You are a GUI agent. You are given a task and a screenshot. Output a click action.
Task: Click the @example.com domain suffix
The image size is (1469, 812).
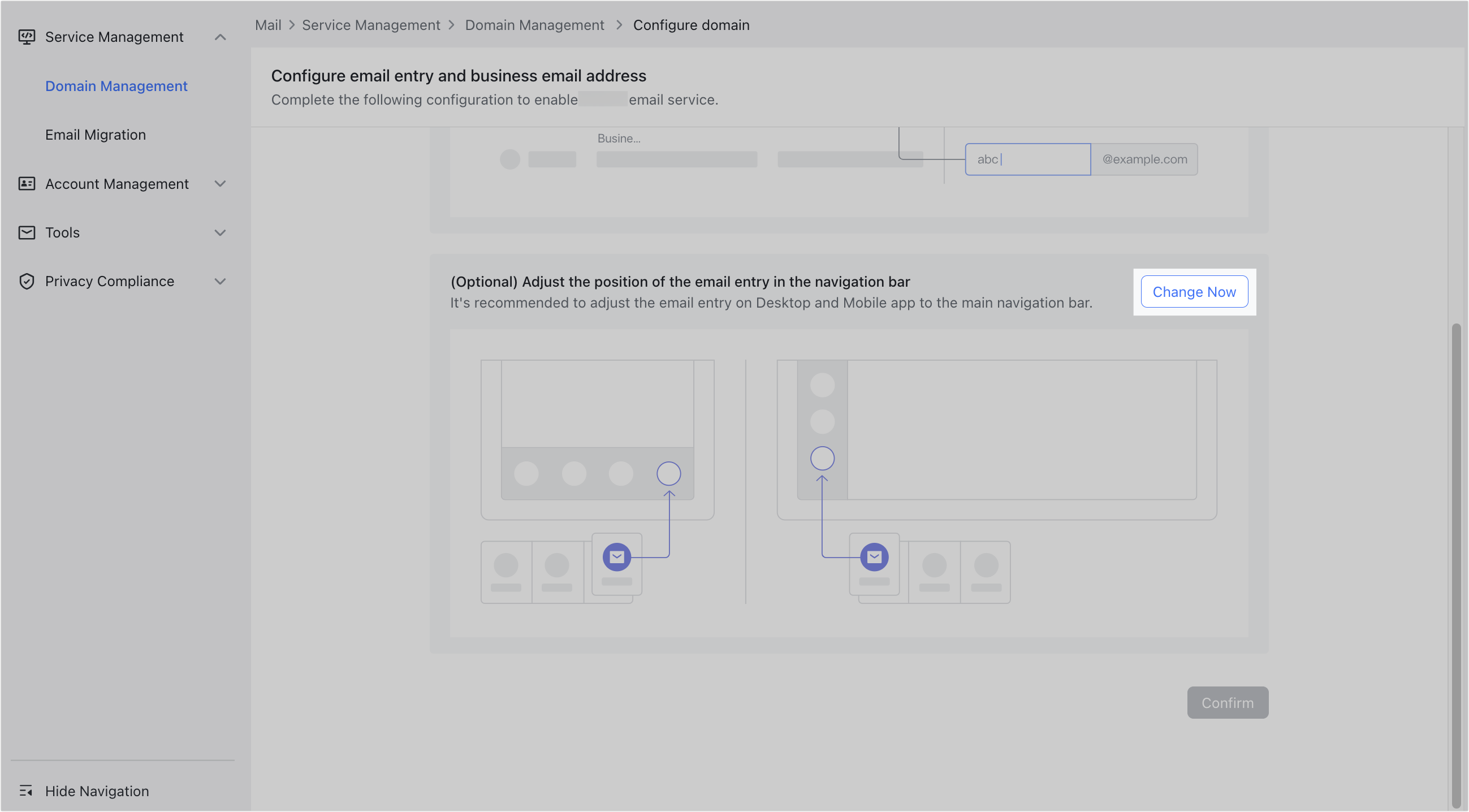coord(1144,159)
